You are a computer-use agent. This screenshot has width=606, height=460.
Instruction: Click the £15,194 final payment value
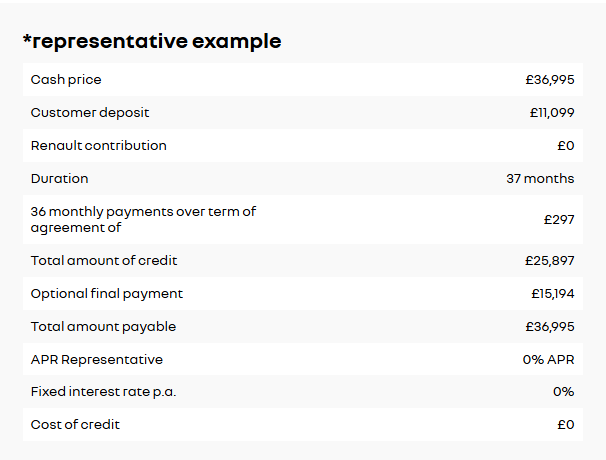[x=553, y=294]
